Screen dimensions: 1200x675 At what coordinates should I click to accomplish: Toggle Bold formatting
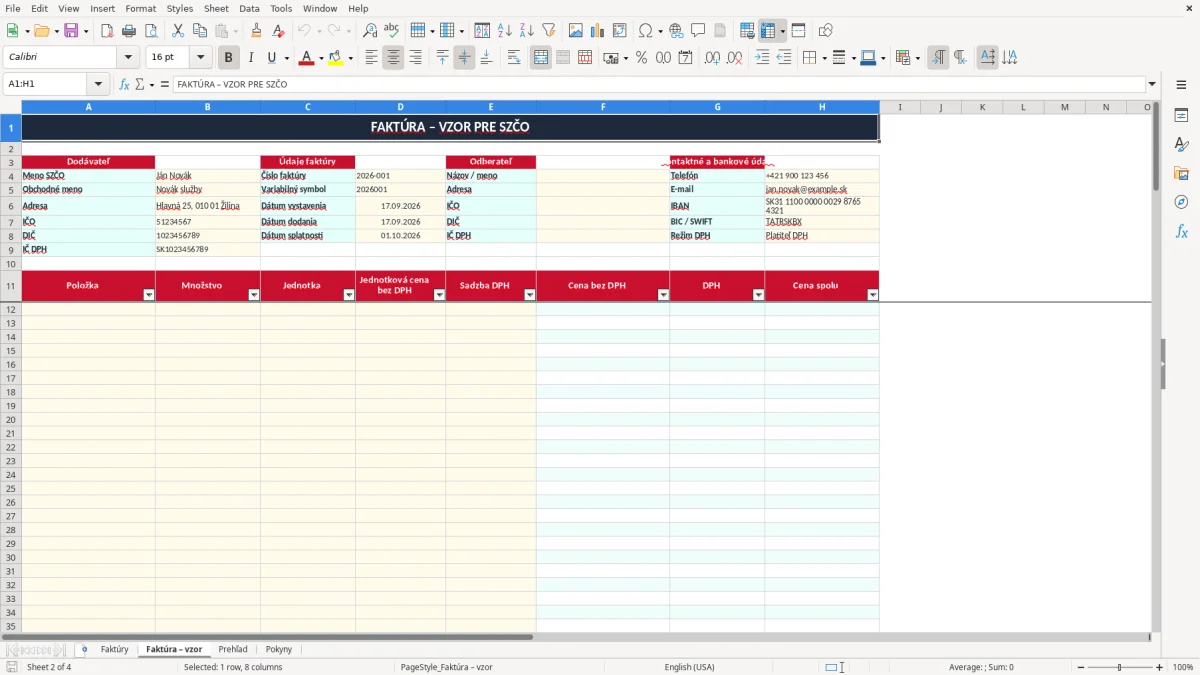228,58
